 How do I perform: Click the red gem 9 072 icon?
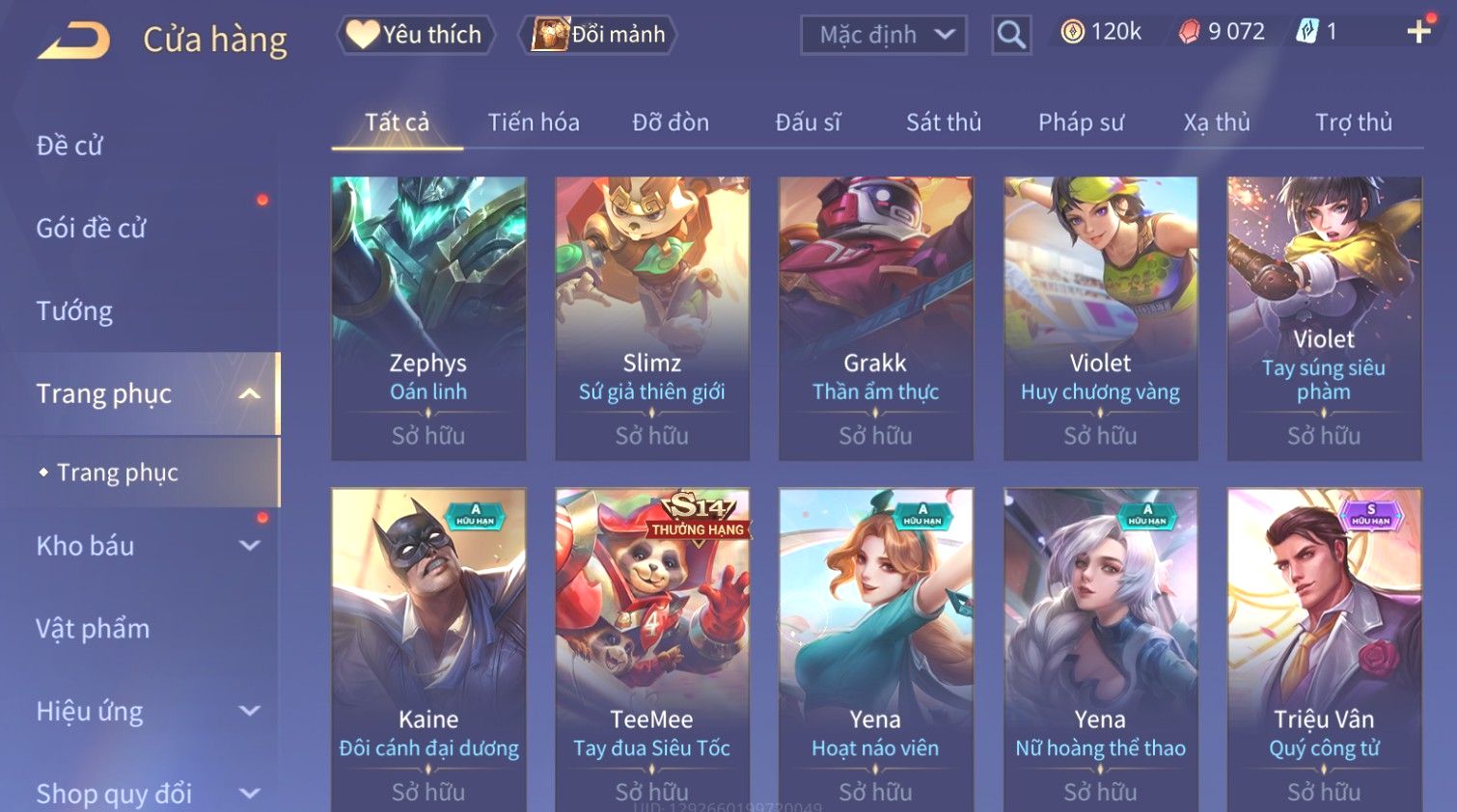point(1189,32)
